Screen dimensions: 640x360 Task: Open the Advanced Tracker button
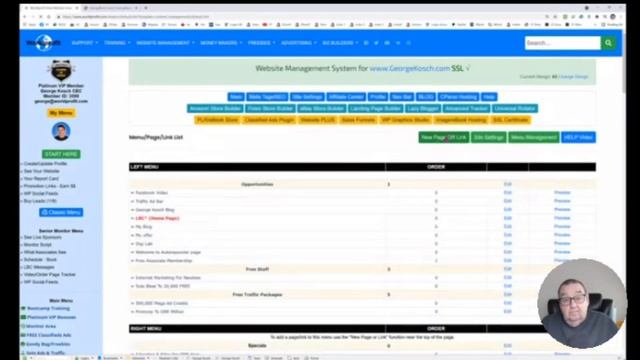[x=466, y=108]
